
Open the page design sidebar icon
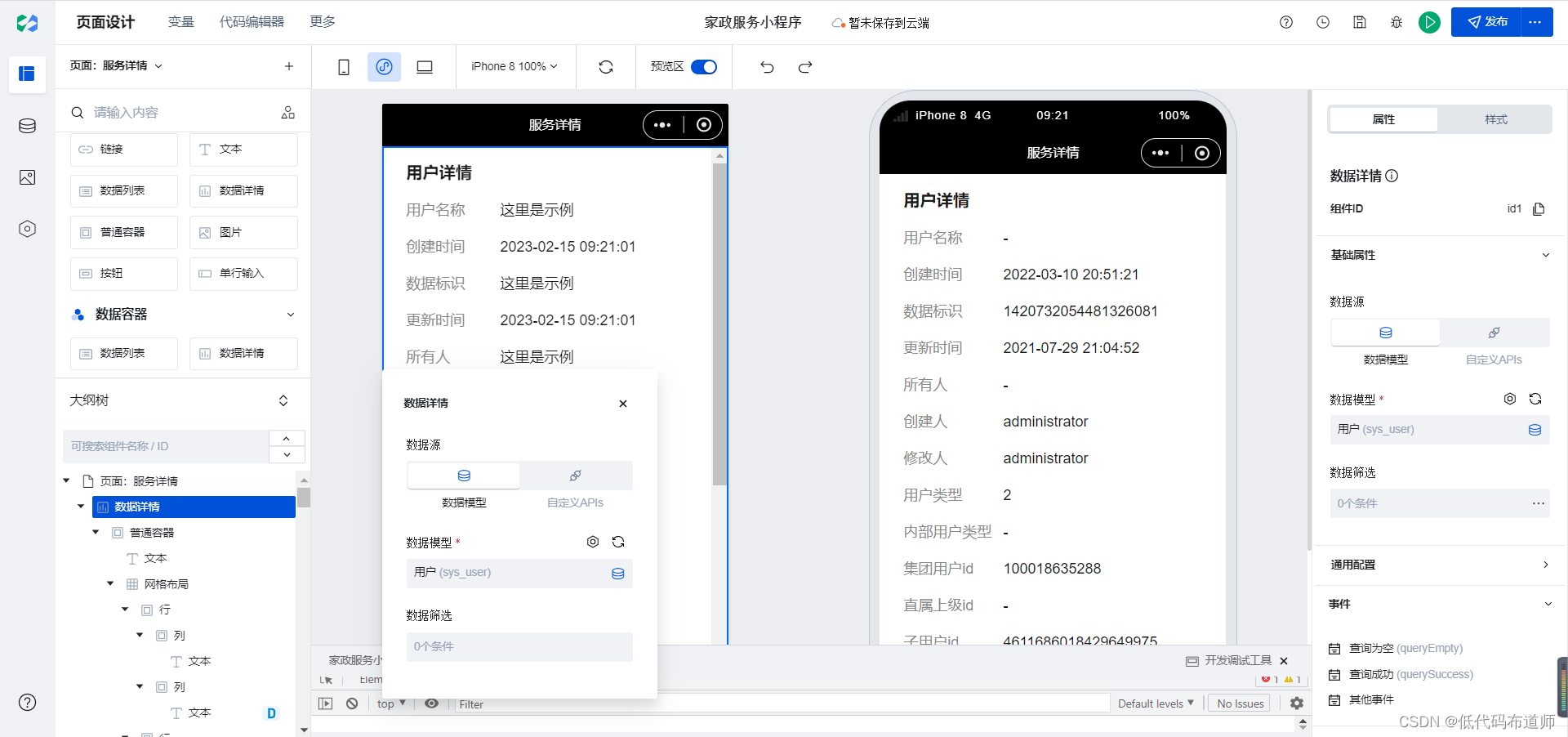coord(27,74)
